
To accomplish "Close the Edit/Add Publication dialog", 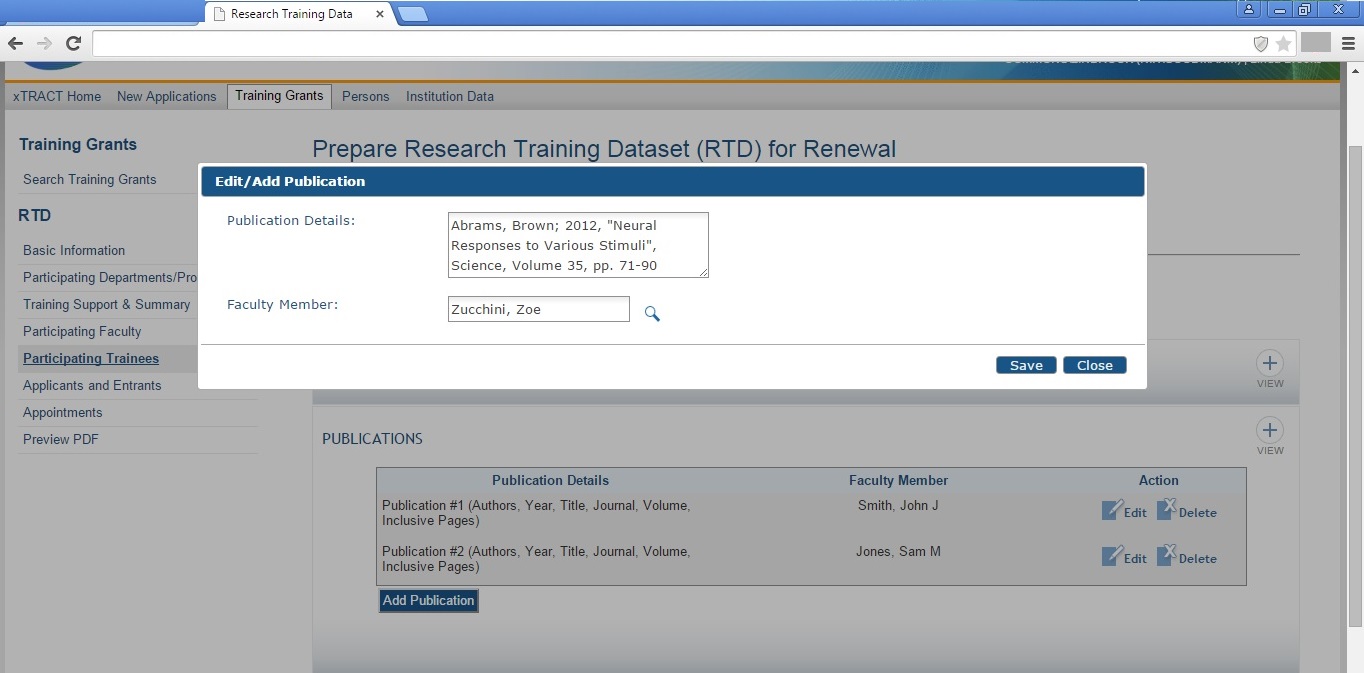I will point(1095,365).
